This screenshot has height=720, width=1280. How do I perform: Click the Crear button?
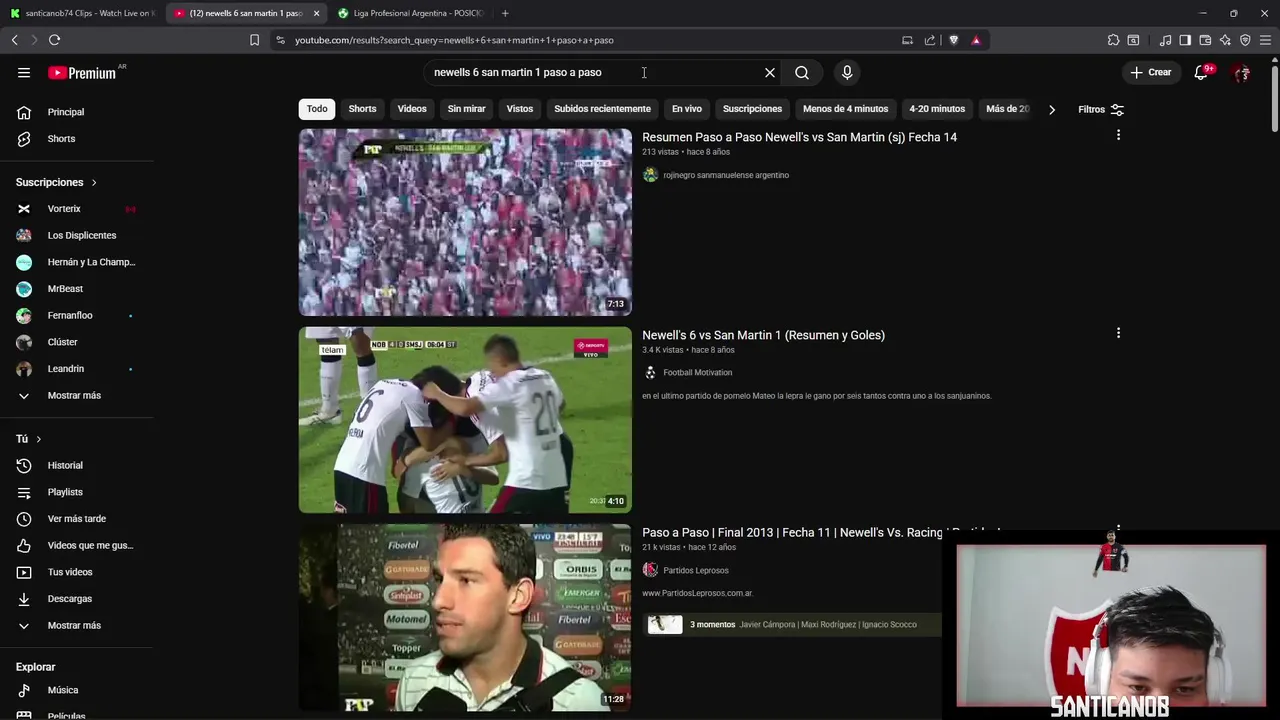tap(1150, 72)
